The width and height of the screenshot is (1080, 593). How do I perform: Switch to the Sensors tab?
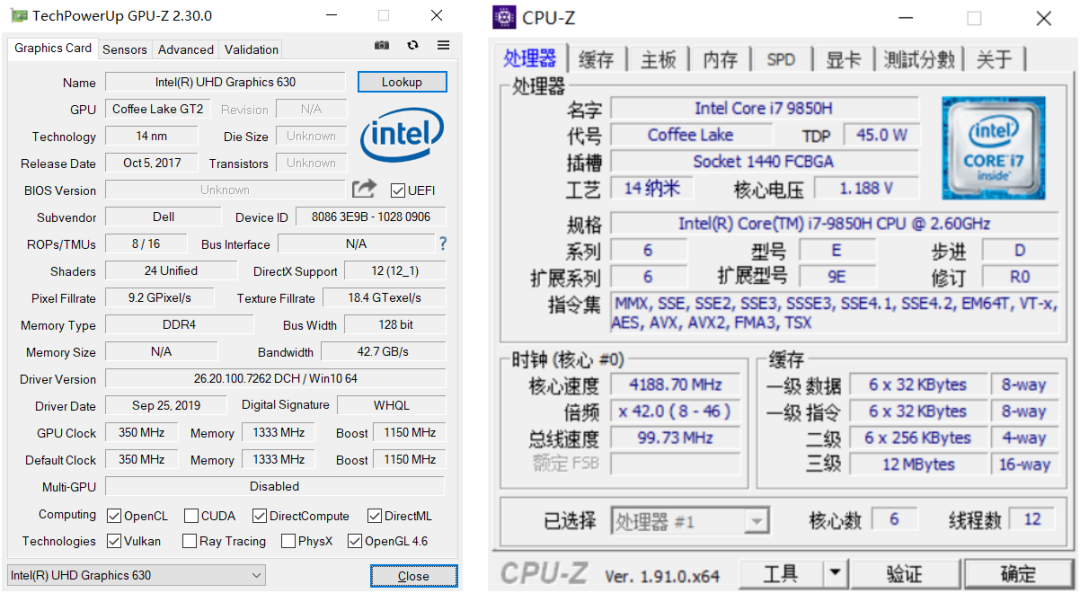click(125, 50)
